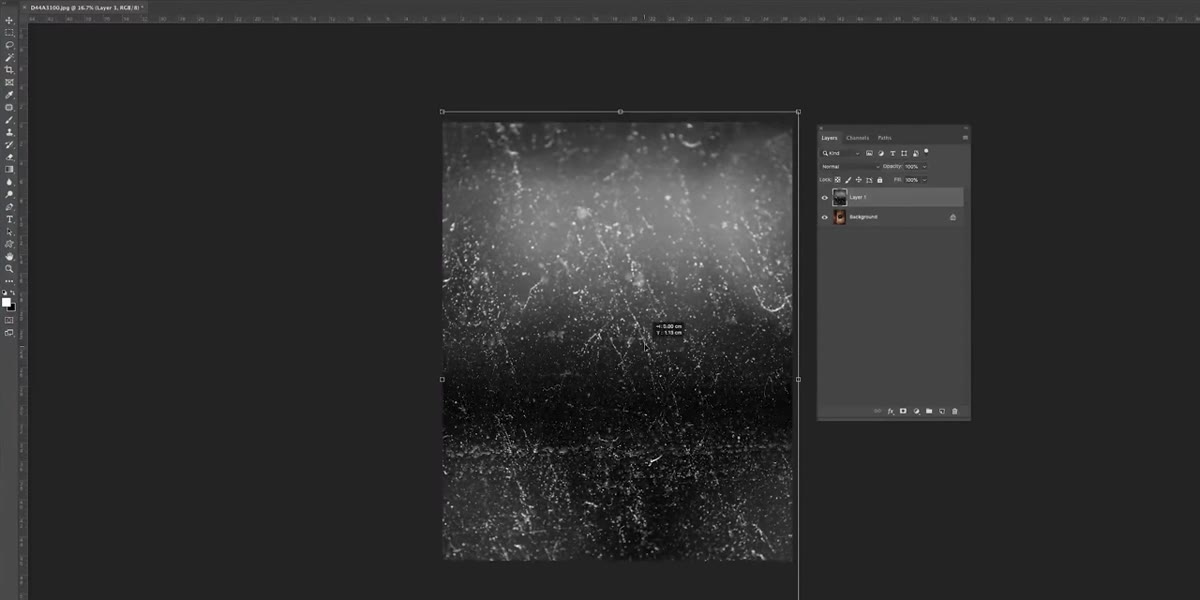Add a layer mask

click(x=903, y=411)
